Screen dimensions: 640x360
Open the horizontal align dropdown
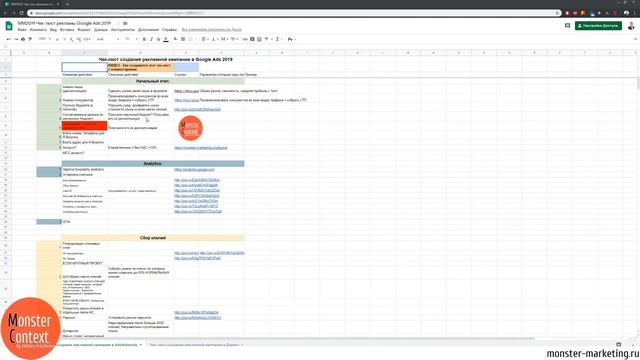point(204,39)
